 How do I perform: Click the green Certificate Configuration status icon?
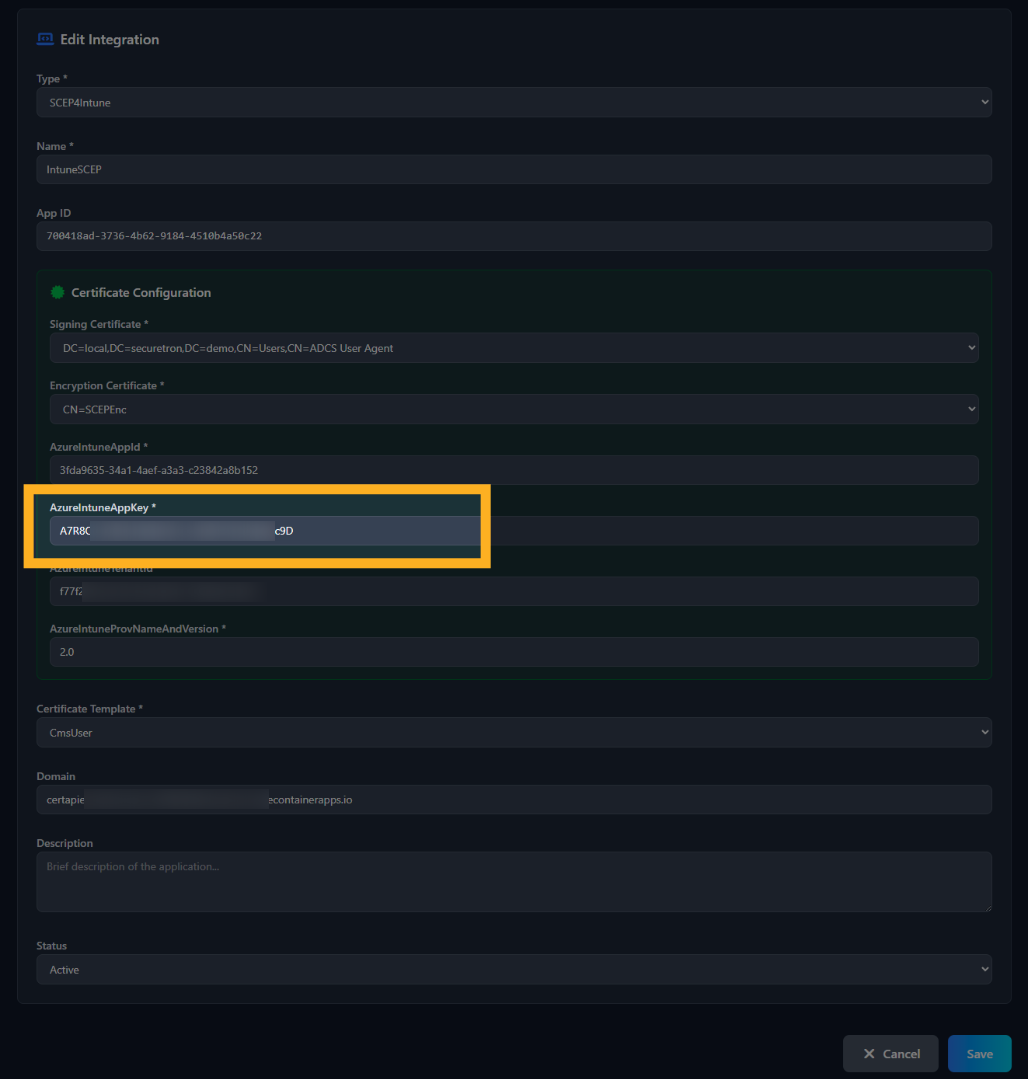[57, 292]
